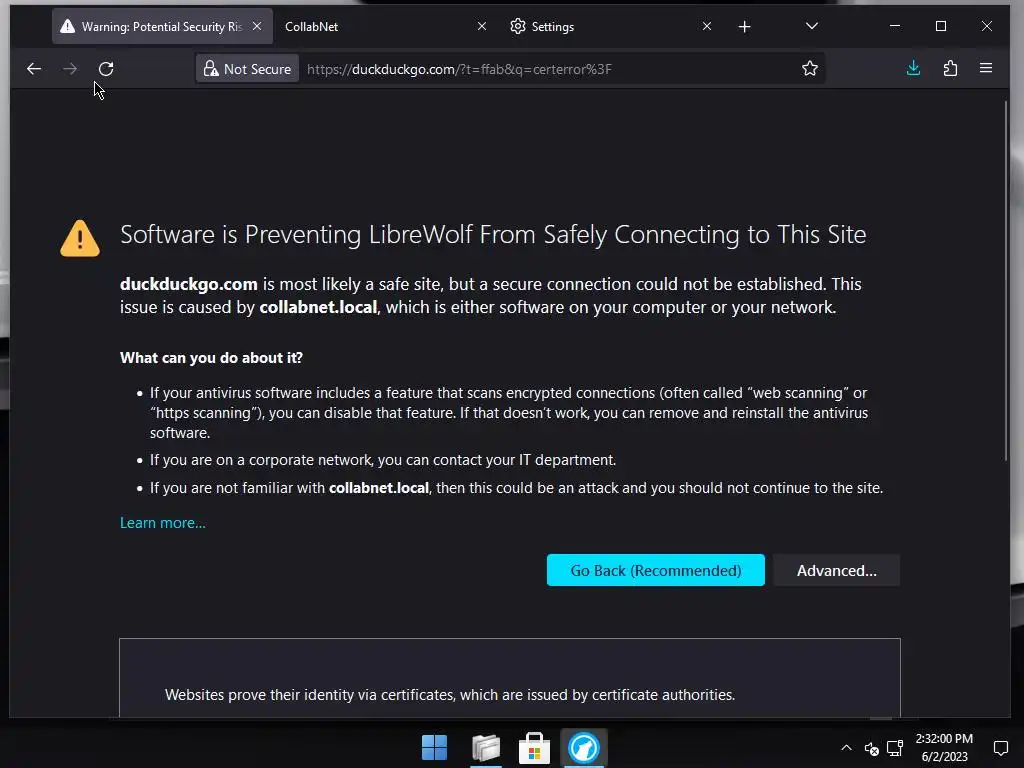This screenshot has height=768, width=1024.
Task: Close the Settings tab
Action: (707, 26)
